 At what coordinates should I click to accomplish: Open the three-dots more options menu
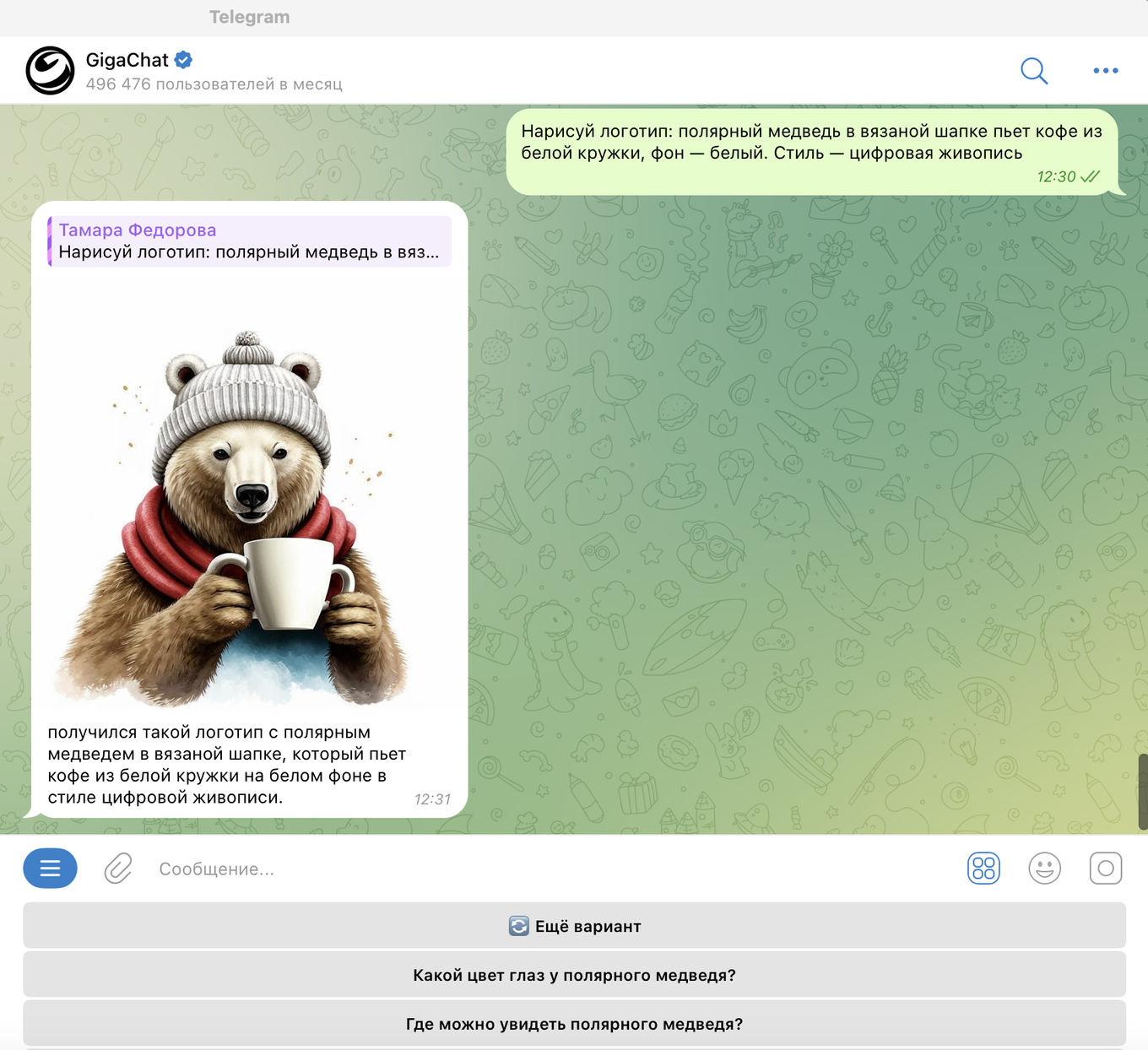coord(1105,71)
